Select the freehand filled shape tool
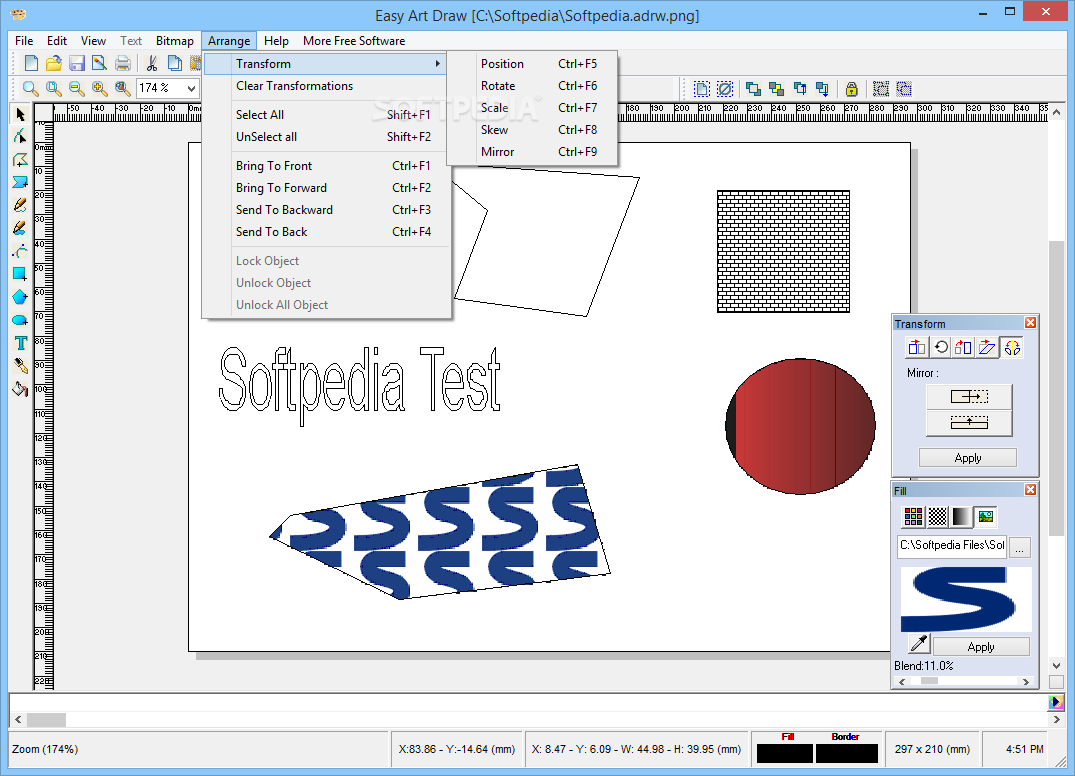The image size is (1075, 776). click(20, 228)
